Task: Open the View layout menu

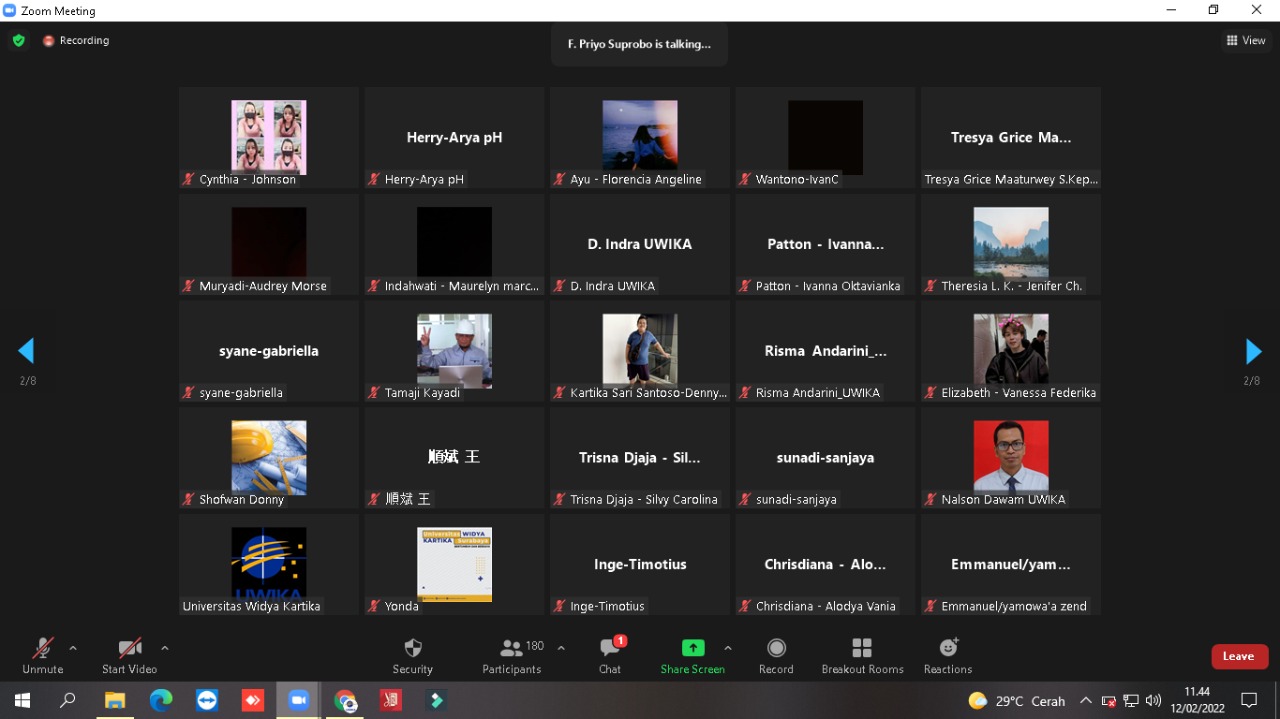Action: [x=1246, y=41]
